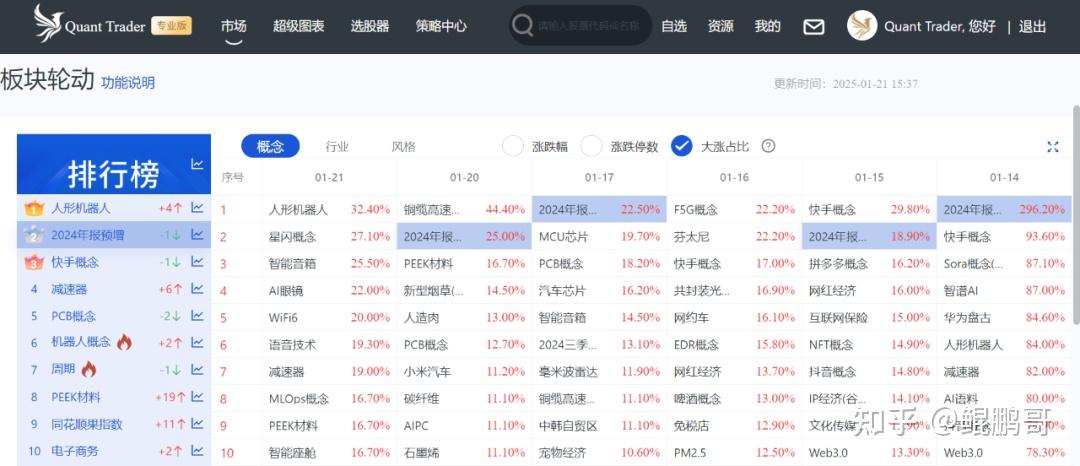Open the mail envelope icon
The image size is (1080, 466).
tap(813, 27)
